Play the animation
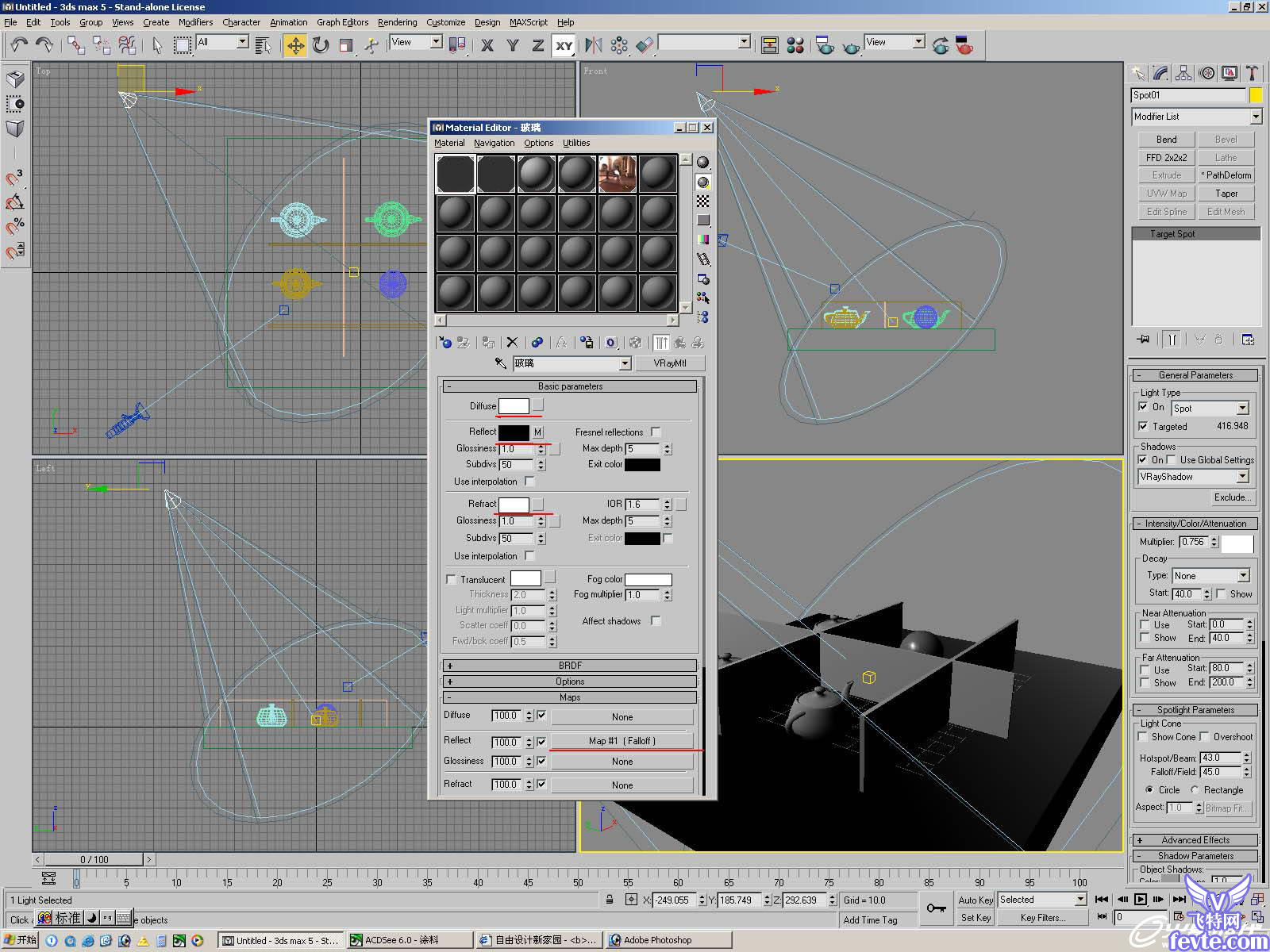Viewport: 1270px width, 952px height. [1141, 899]
